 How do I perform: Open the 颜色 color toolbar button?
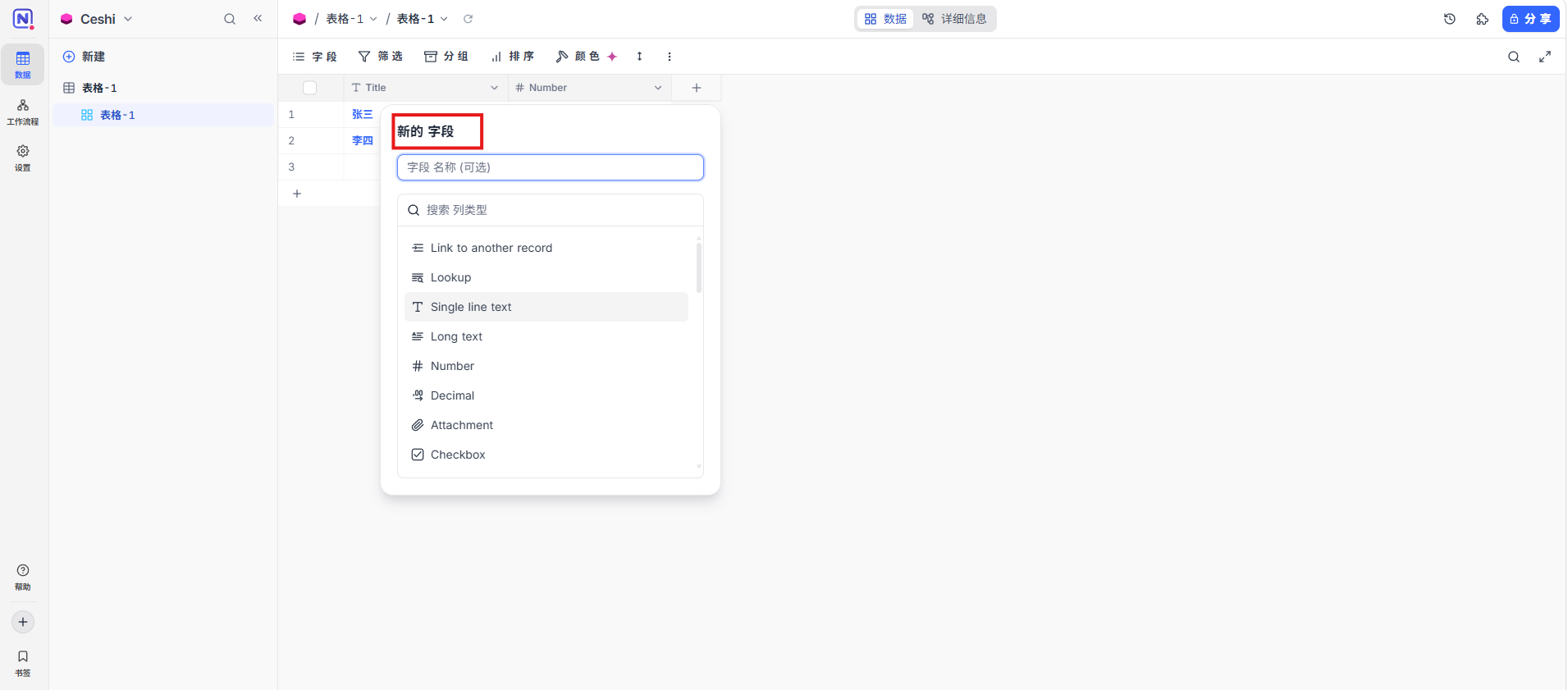pyautogui.click(x=586, y=57)
